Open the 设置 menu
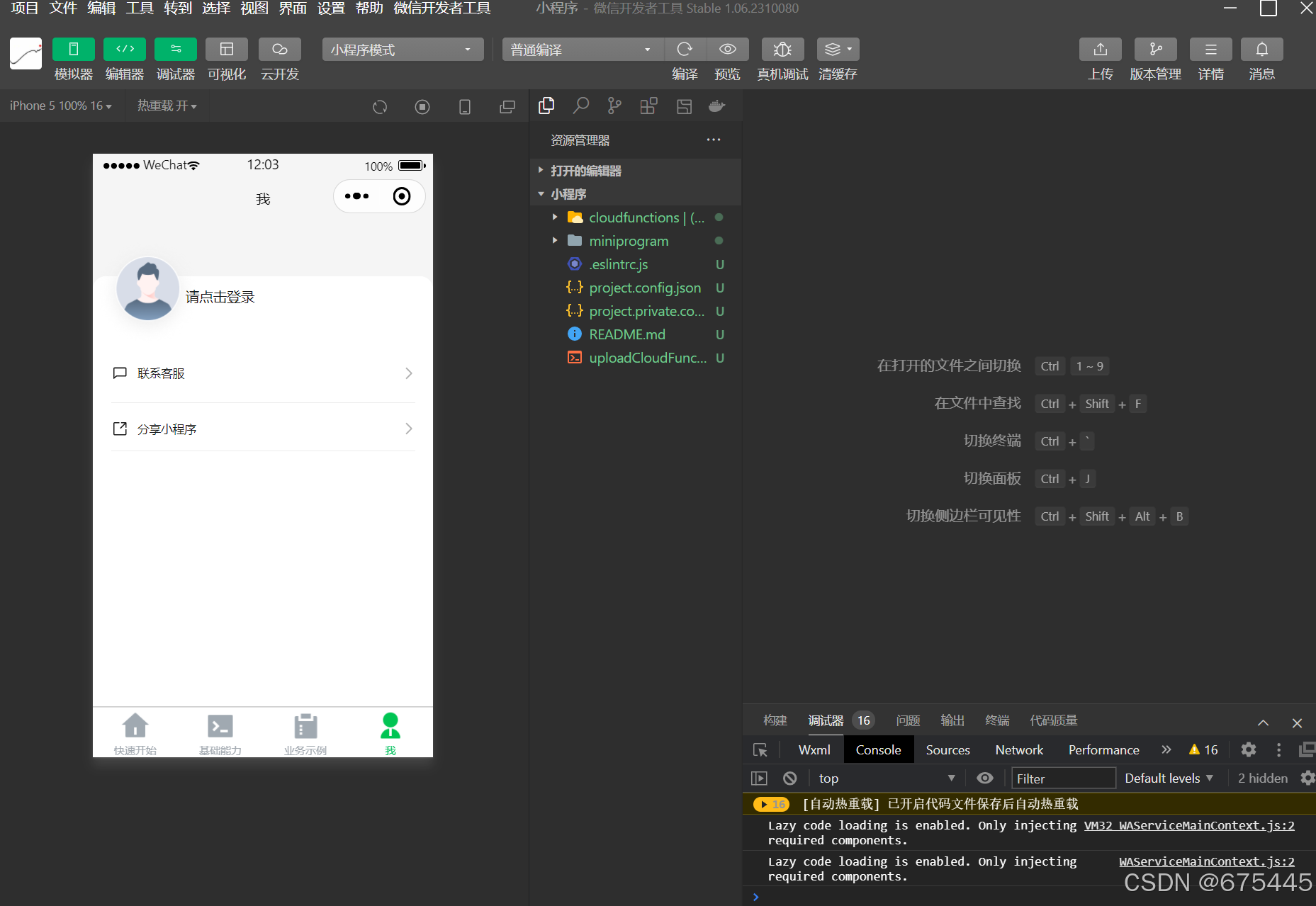Image resolution: width=1316 pixels, height=906 pixels. pos(331,9)
